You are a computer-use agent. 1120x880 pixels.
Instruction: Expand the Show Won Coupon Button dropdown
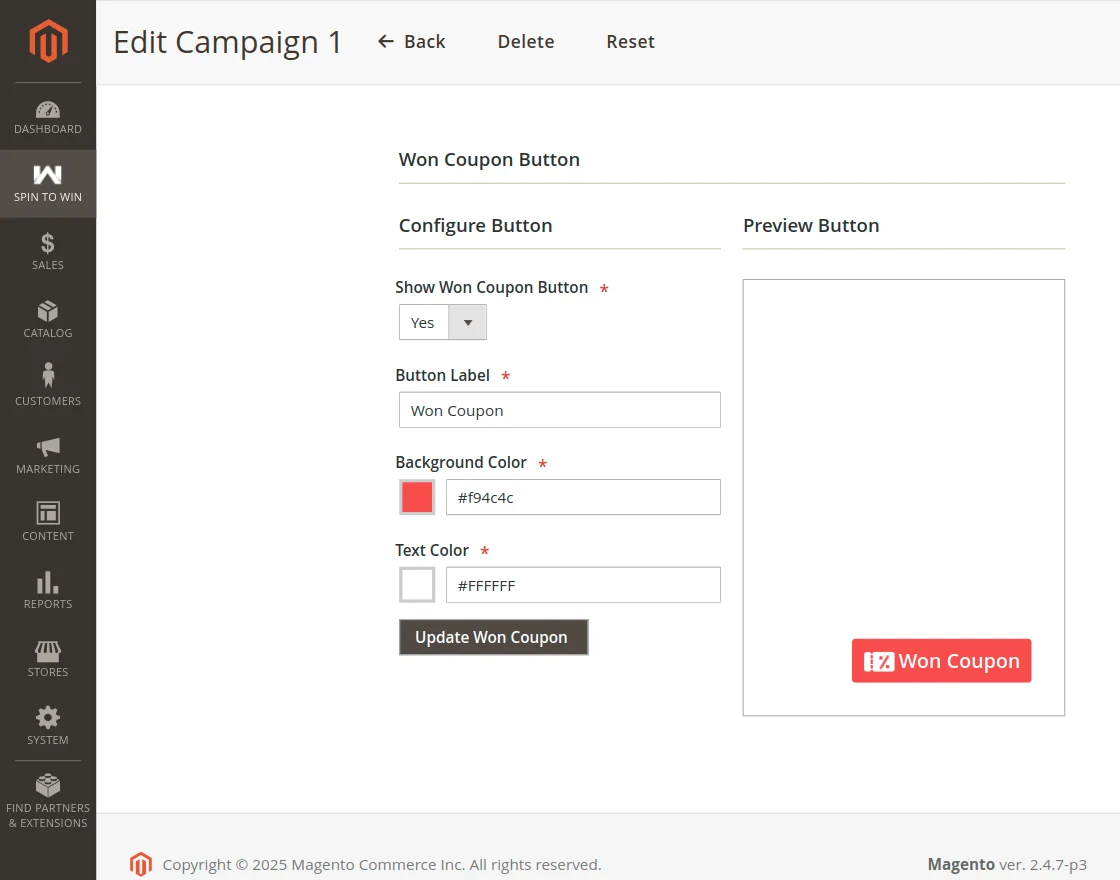[443, 323]
